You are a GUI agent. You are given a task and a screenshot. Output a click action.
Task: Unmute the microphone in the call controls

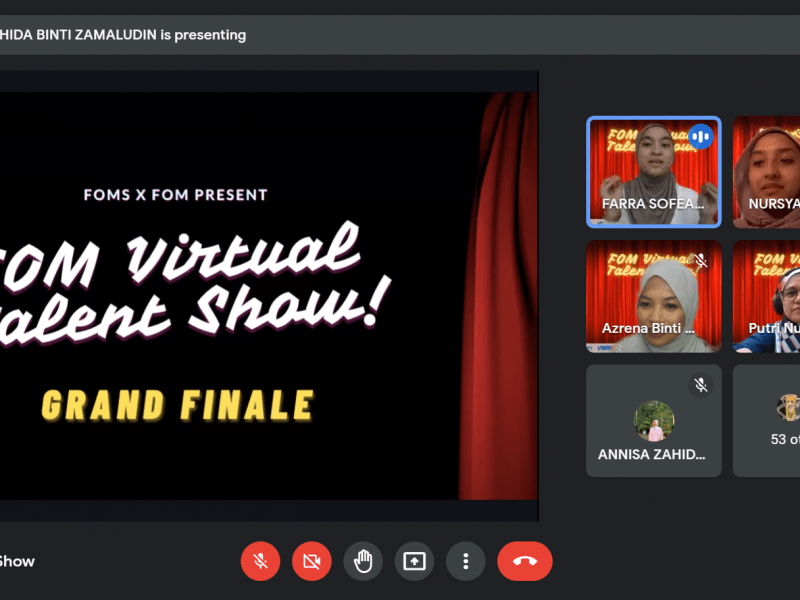click(260, 561)
